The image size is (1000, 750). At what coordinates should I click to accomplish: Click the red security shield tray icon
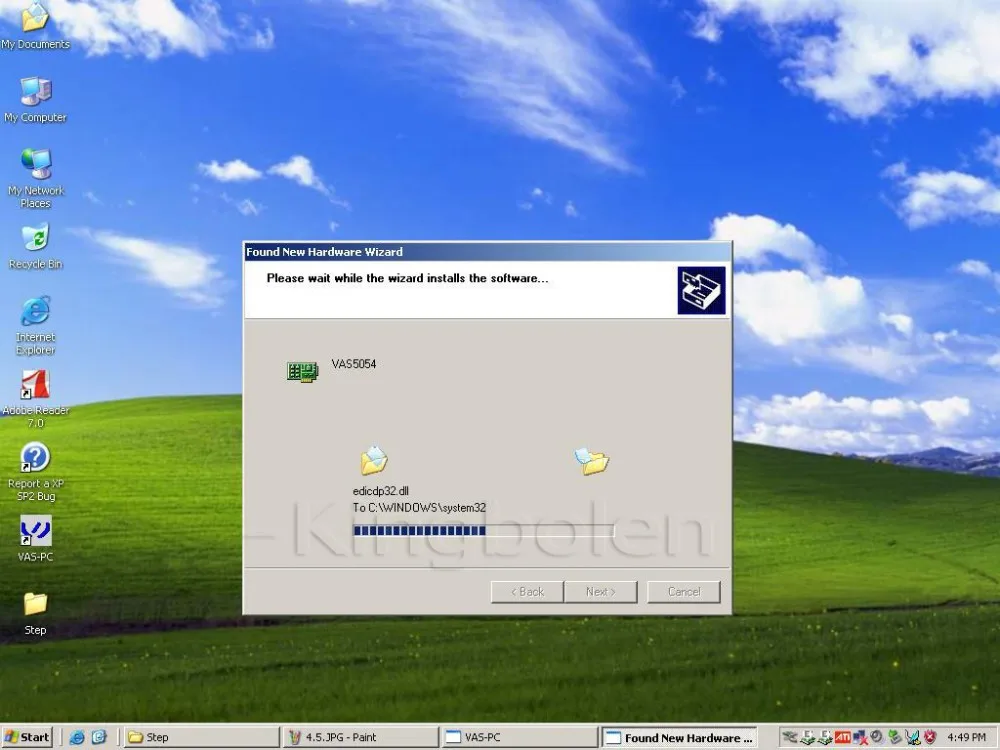point(929,737)
